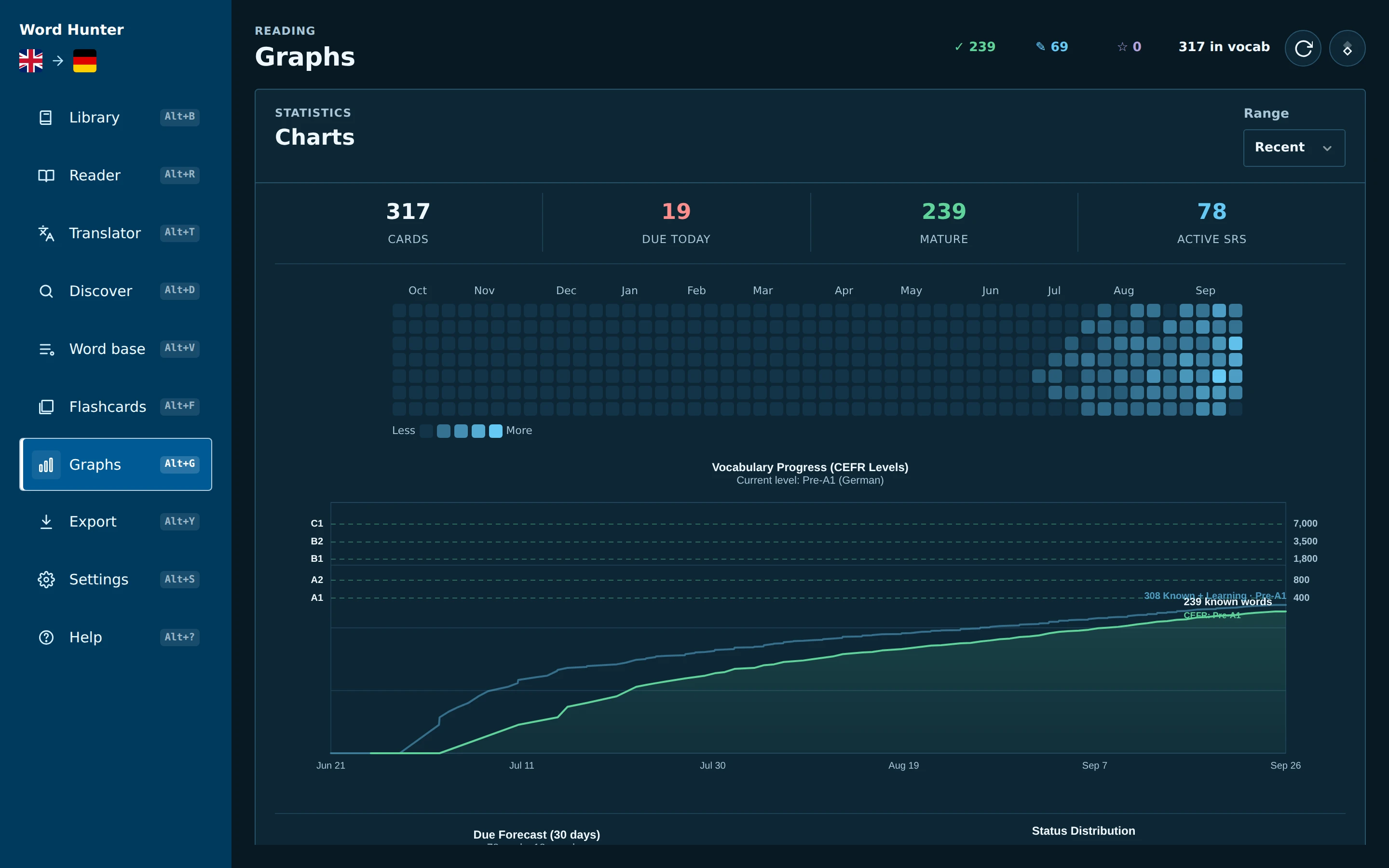Click the refresh button in header
Screen dimensions: 1389x868
1303,48
